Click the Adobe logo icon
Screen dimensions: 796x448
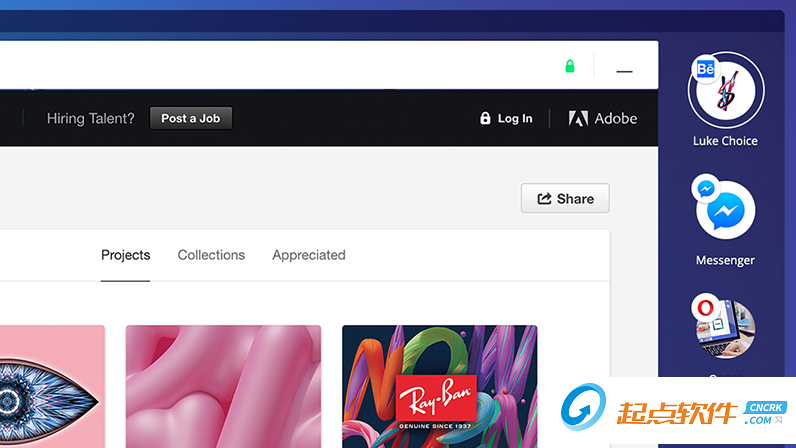(x=578, y=118)
